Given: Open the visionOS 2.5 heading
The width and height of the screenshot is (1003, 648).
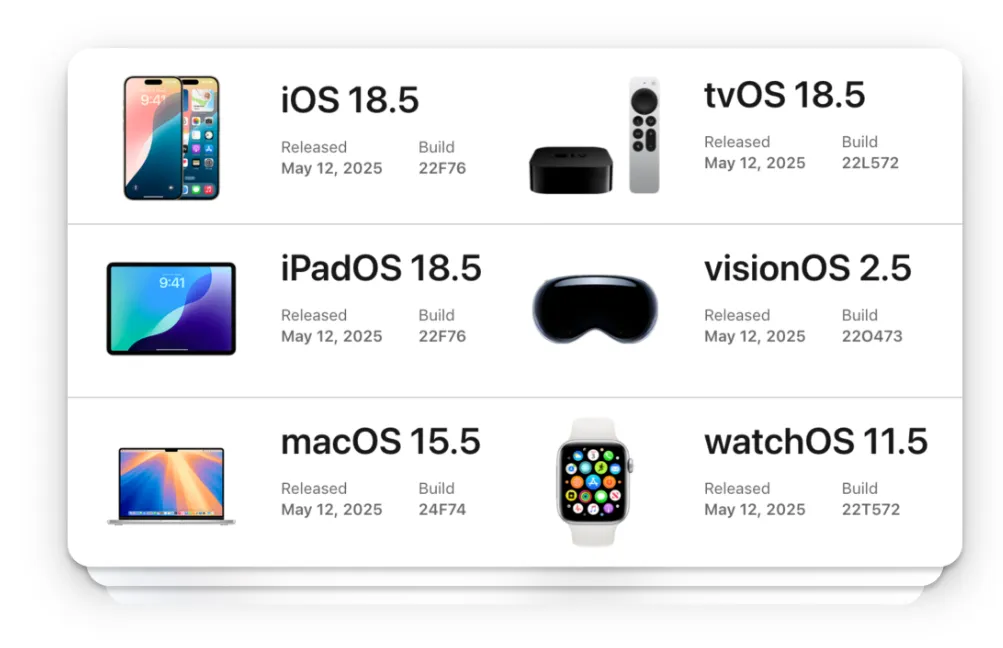Looking at the screenshot, I should (807, 269).
